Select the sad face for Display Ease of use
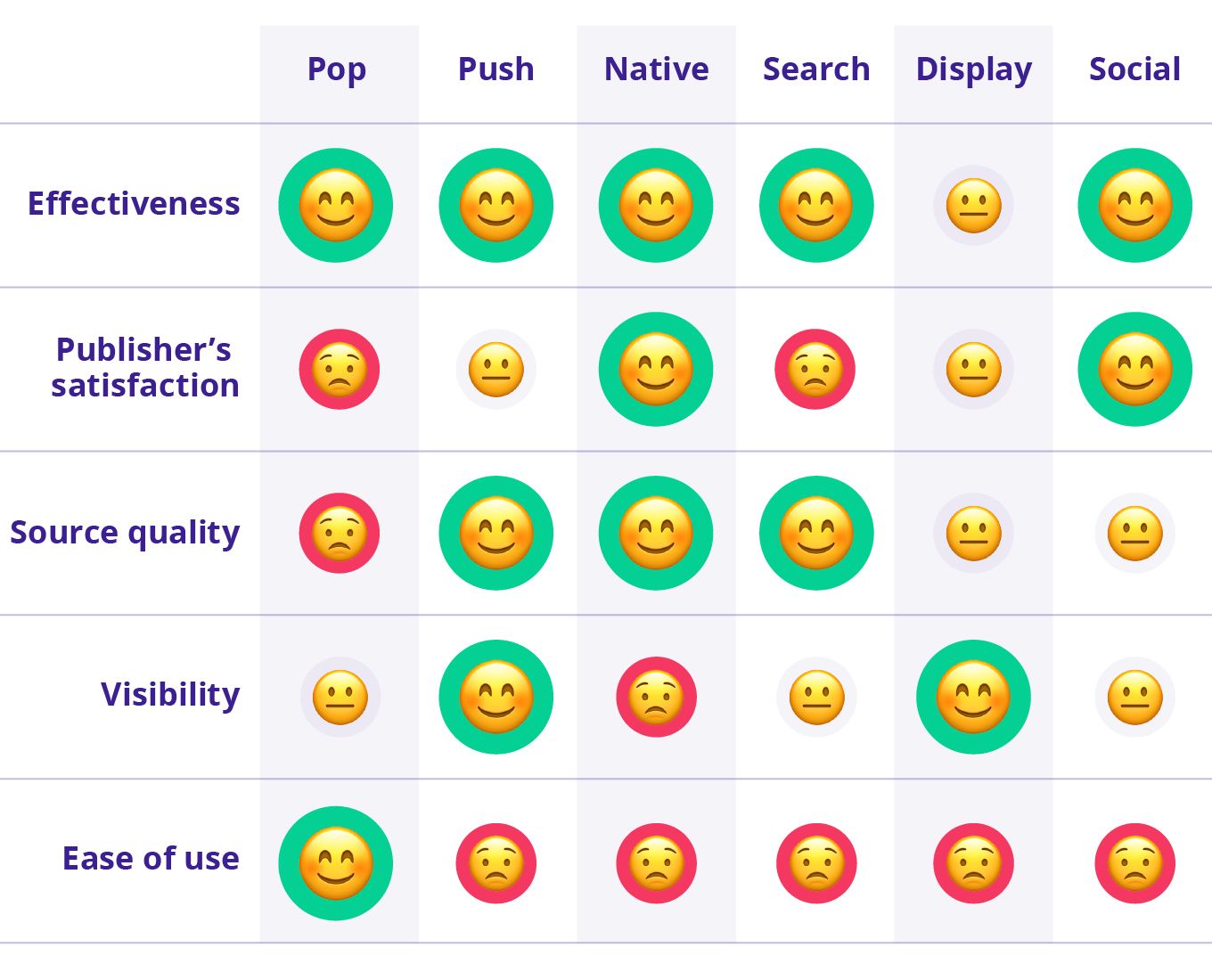Image resolution: width=1212 pixels, height=980 pixels. pyautogui.click(x=974, y=863)
